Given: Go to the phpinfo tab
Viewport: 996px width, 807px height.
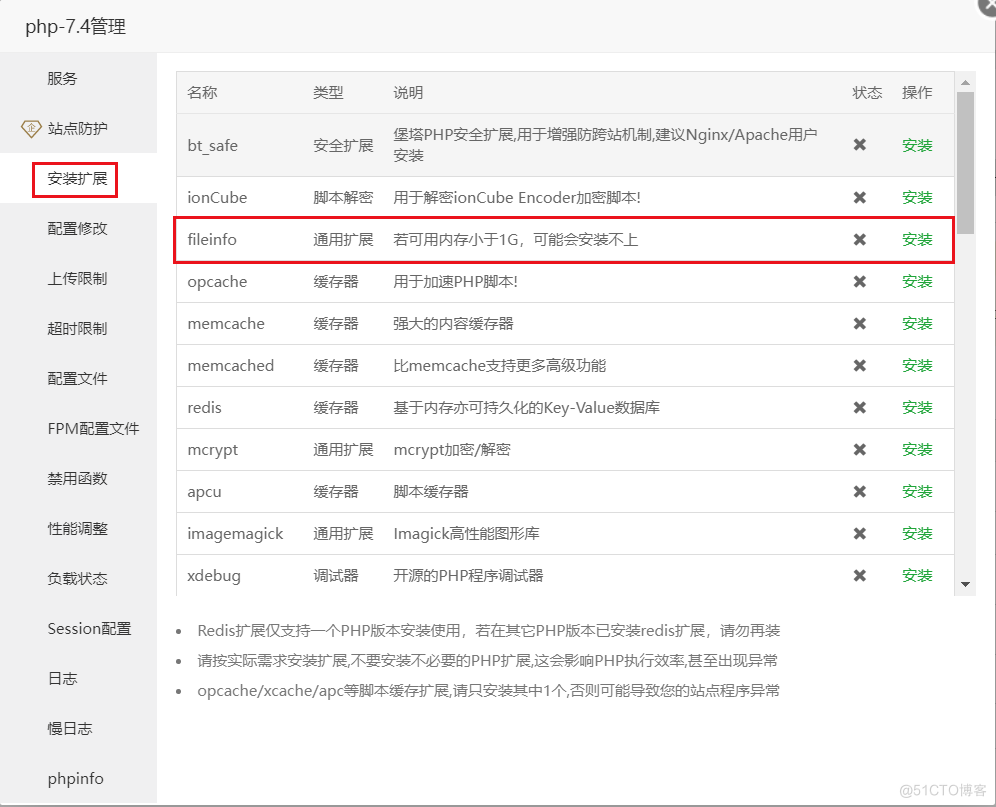Looking at the screenshot, I should pyautogui.click(x=76, y=779).
